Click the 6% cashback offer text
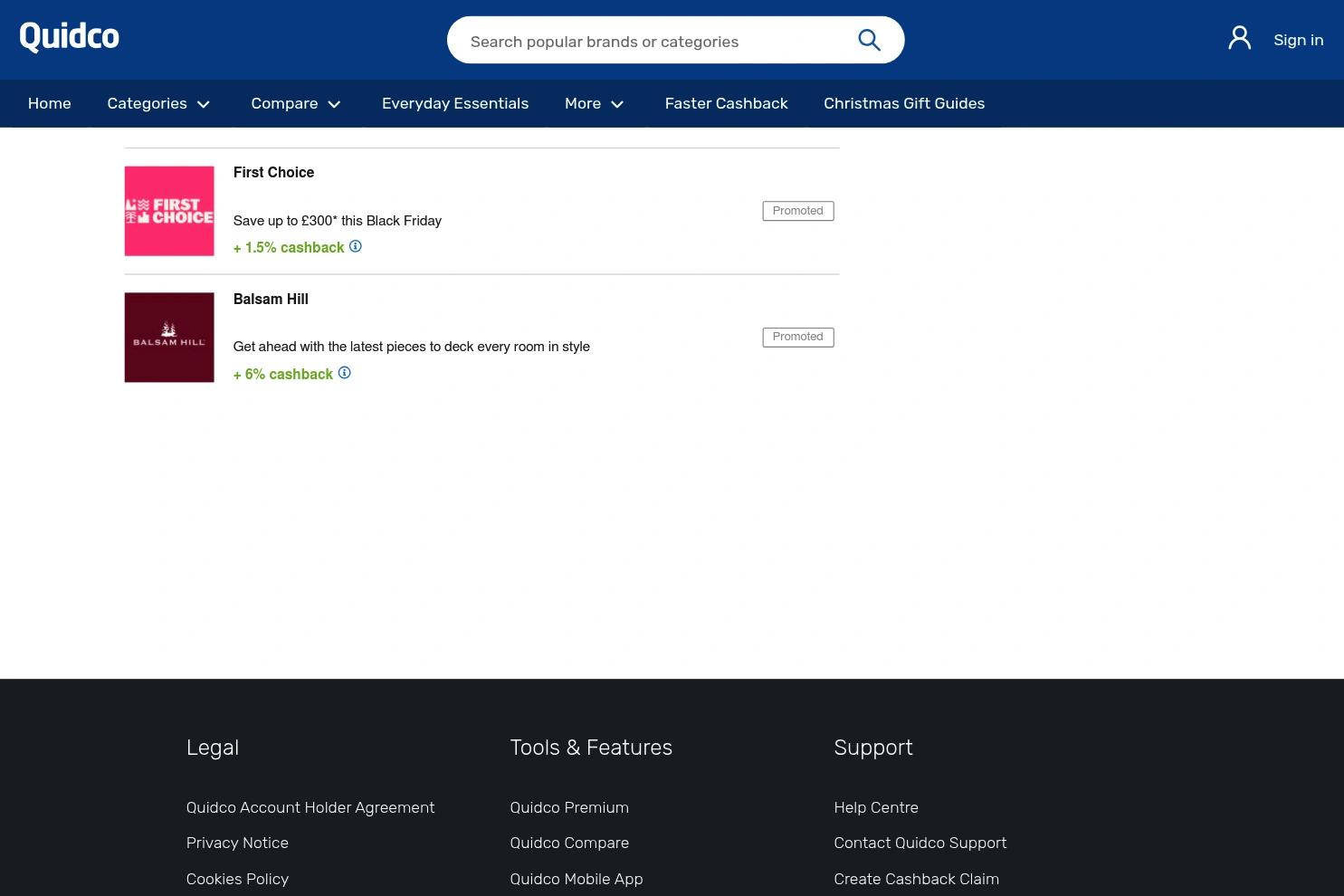1344x896 pixels. (x=283, y=374)
